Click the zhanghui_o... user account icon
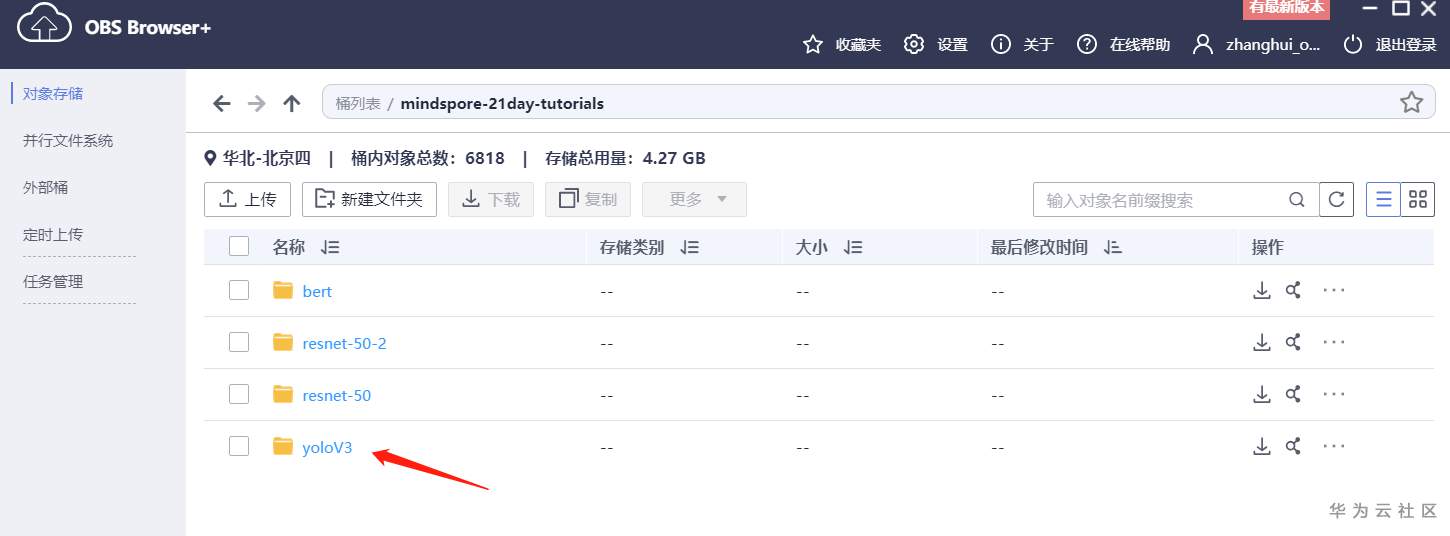 point(1204,45)
